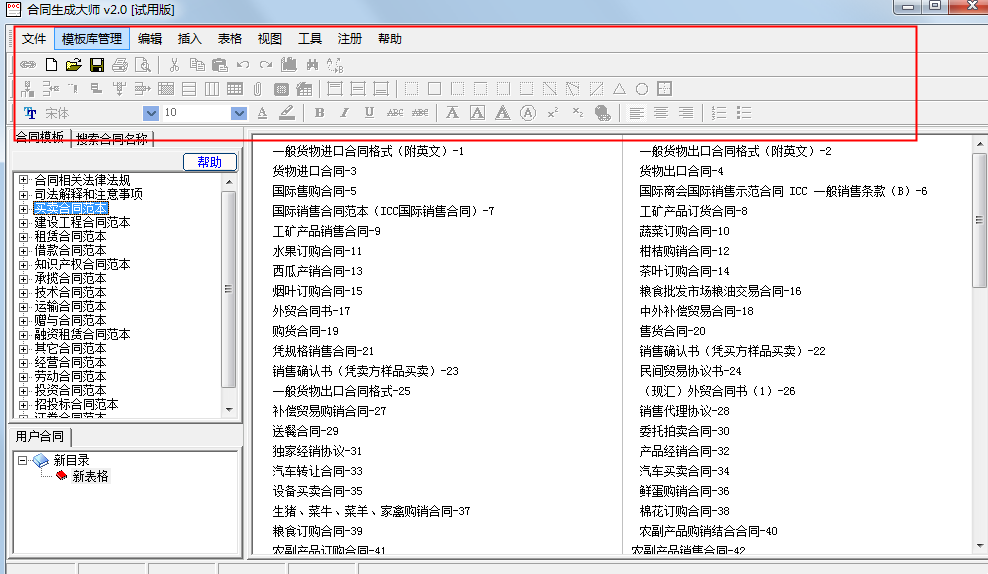Expand 租赁合同范本 tree node
988x574 pixels.
click(x=23, y=237)
